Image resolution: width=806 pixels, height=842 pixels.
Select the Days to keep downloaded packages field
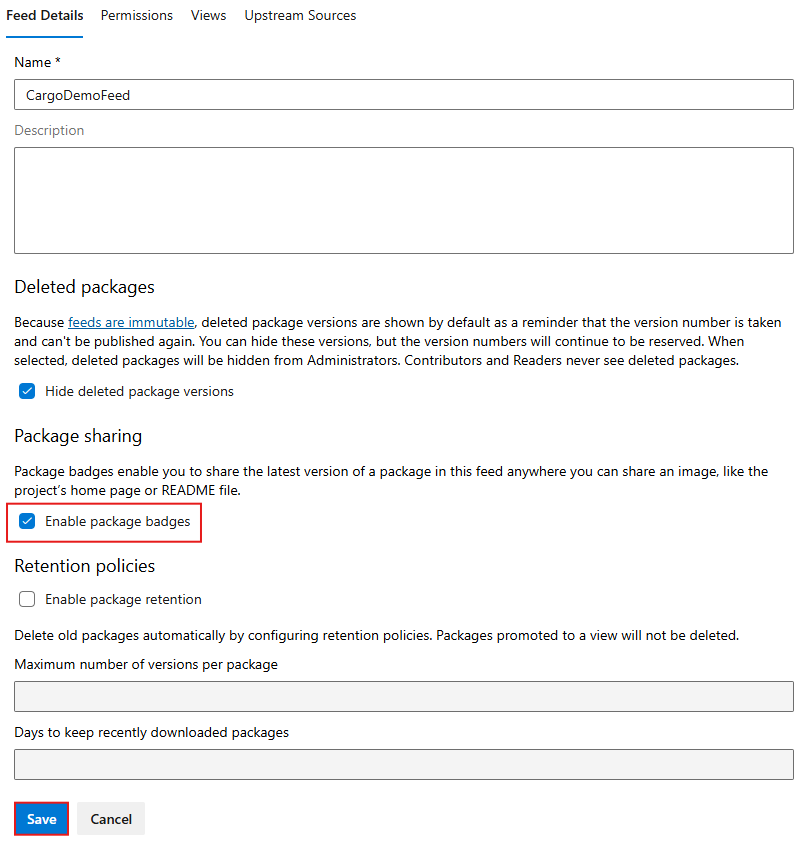400,764
